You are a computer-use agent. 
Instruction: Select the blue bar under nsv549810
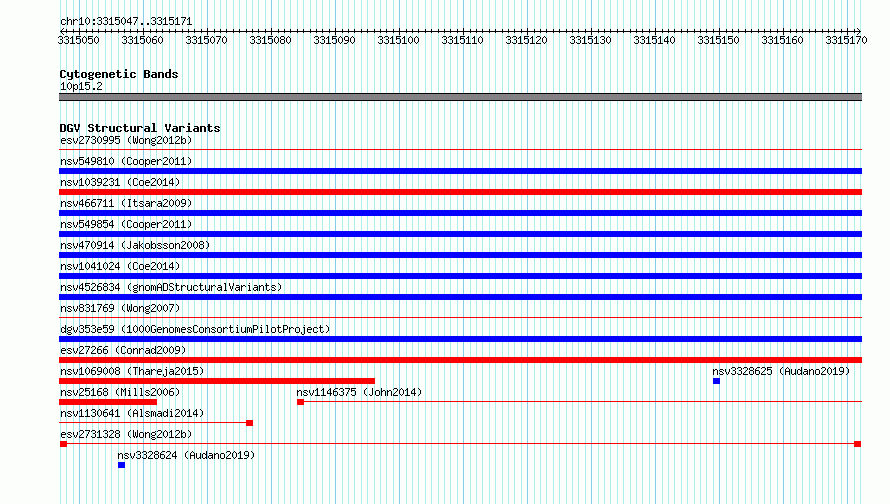[x=460, y=171]
